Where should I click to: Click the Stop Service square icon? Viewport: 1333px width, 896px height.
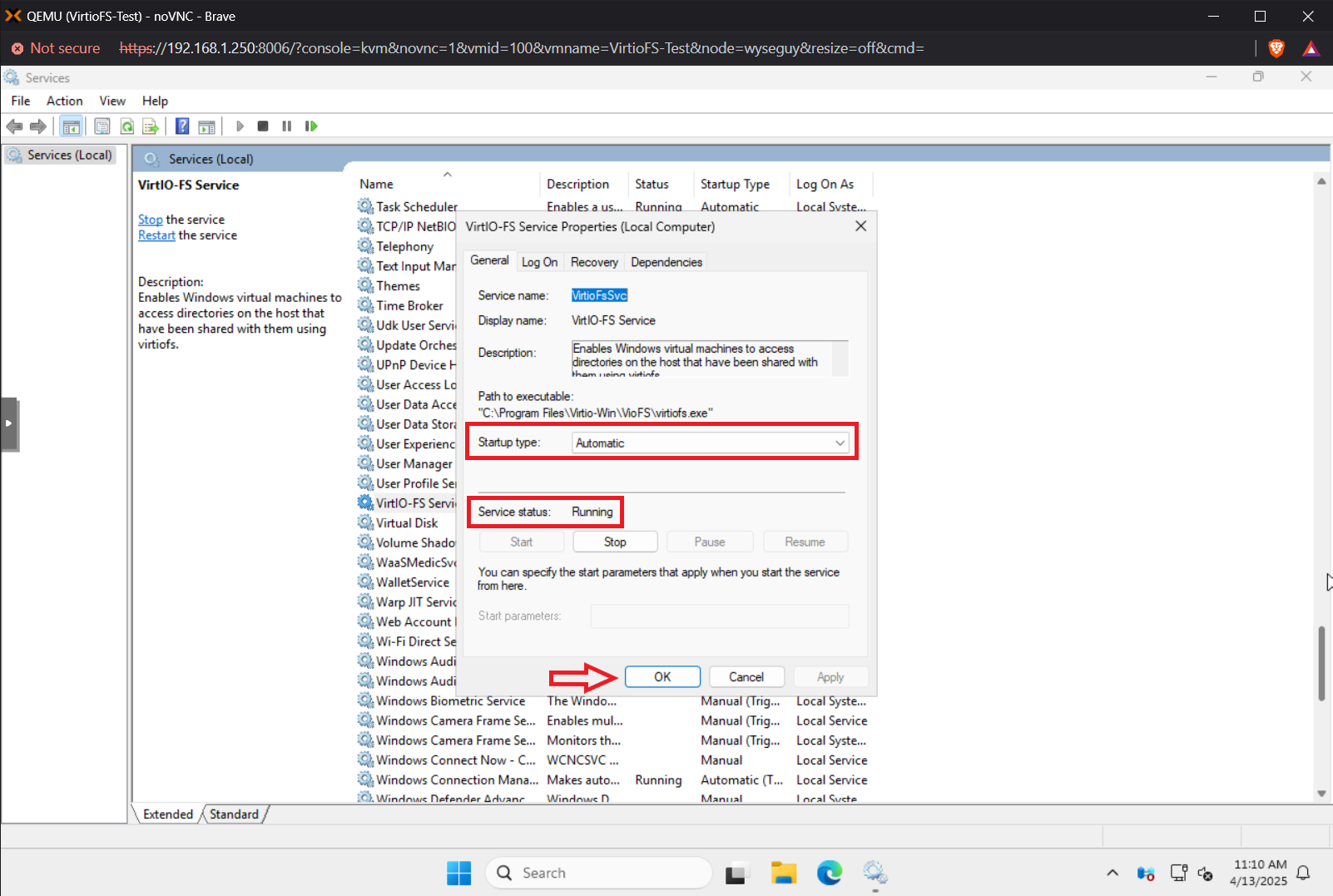point(263,126)
